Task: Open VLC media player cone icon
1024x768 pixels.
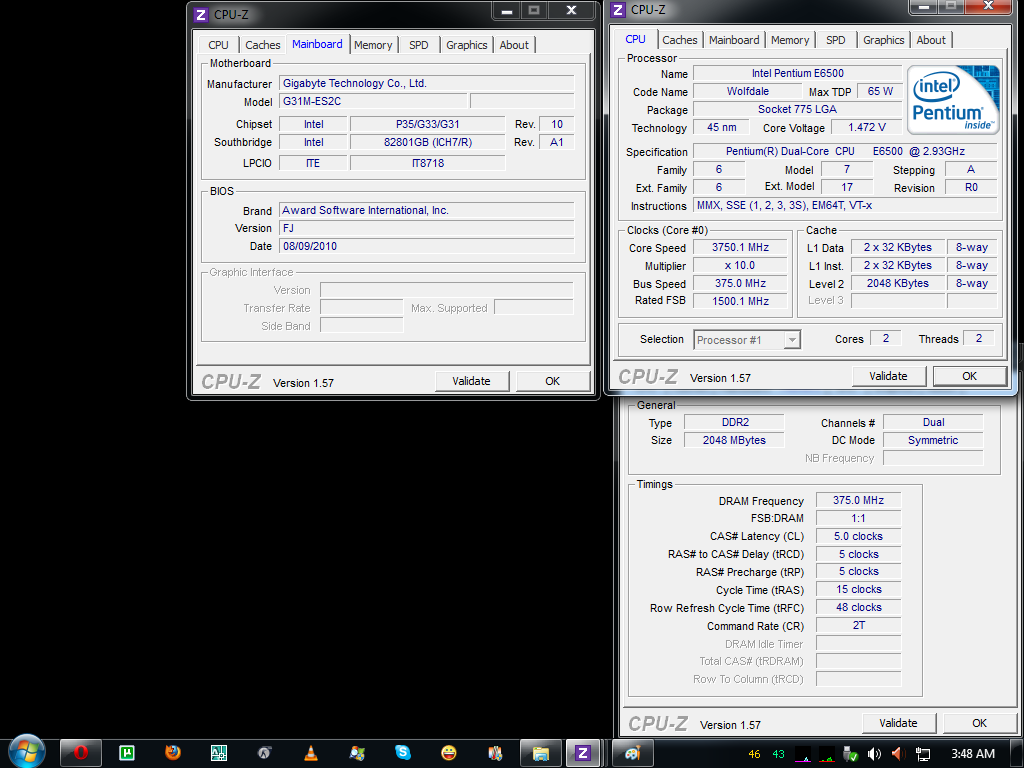Action: 311,753
